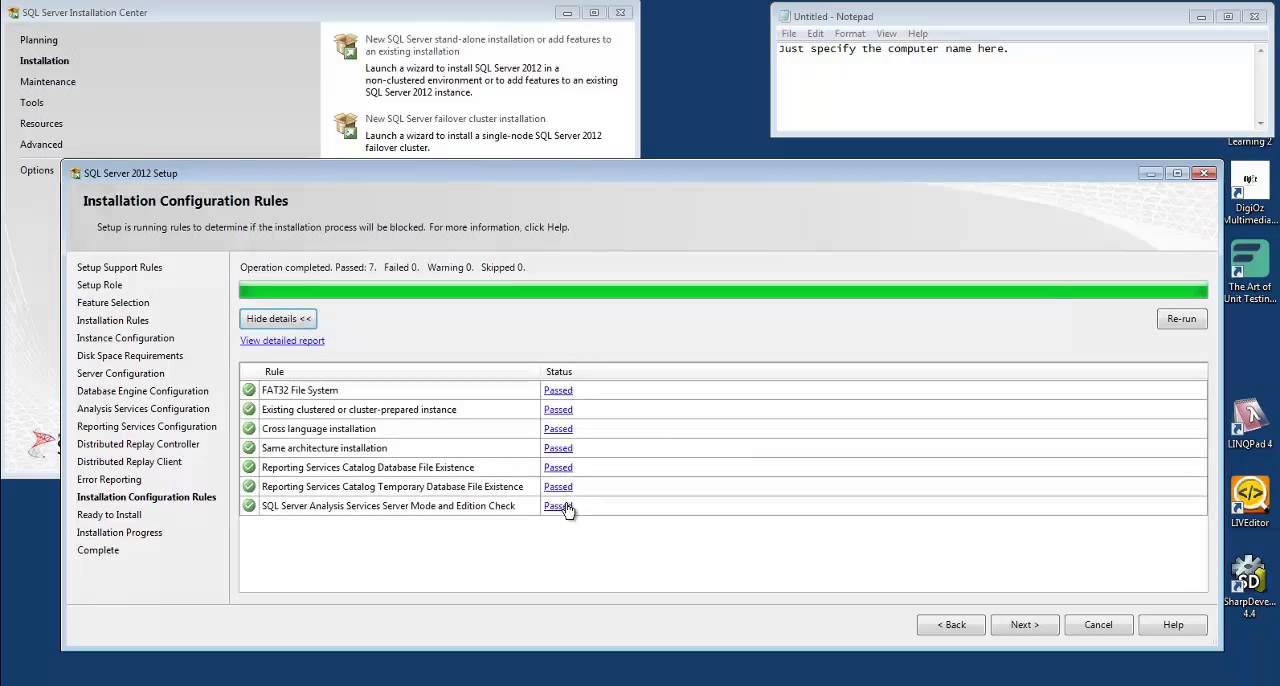1280x686 pixels.
Task: Select Feature Selection step
Action: (x=113, y=303)
